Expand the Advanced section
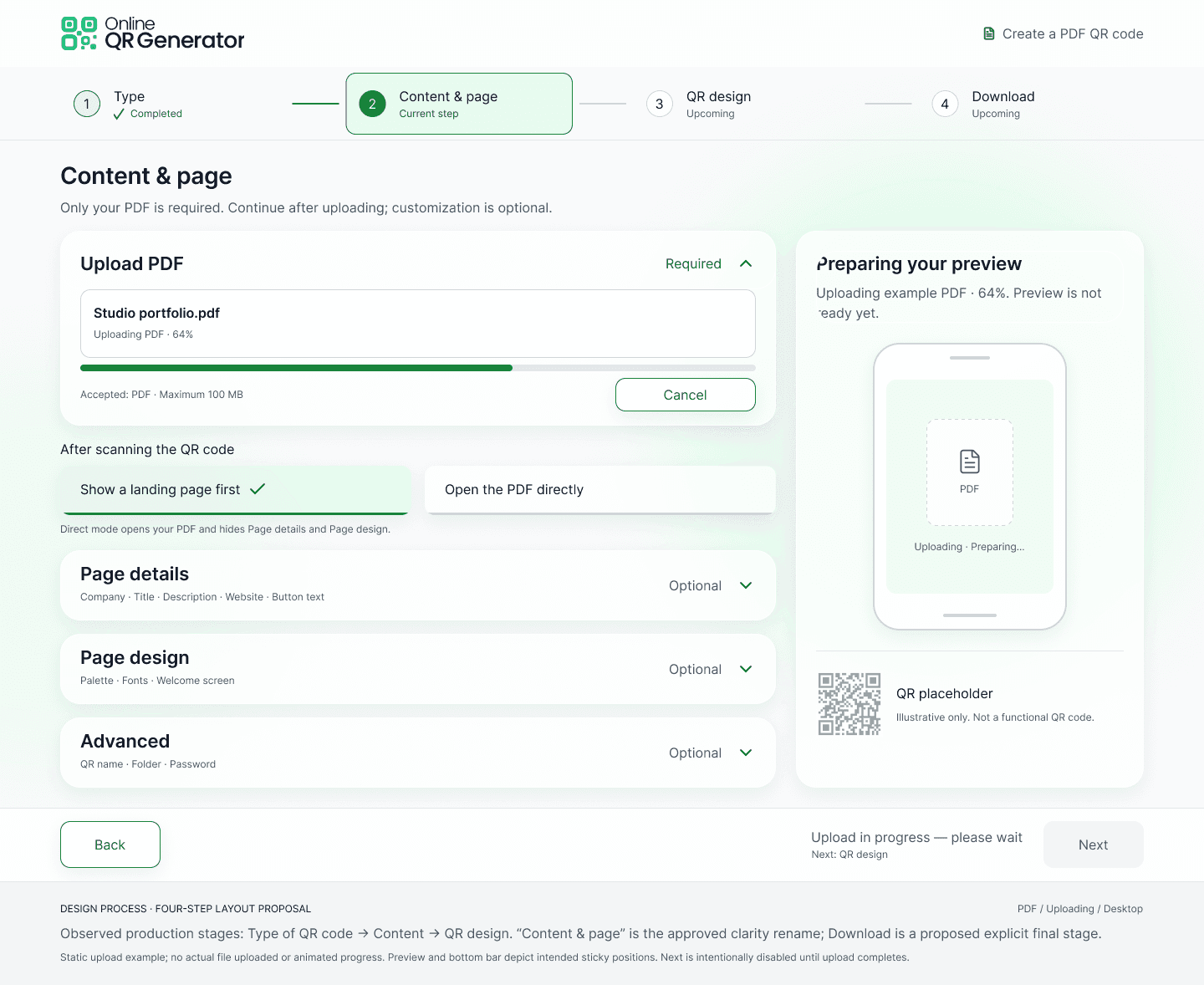1204x985 pixels. pyautogui.click(x=418, y=753)
